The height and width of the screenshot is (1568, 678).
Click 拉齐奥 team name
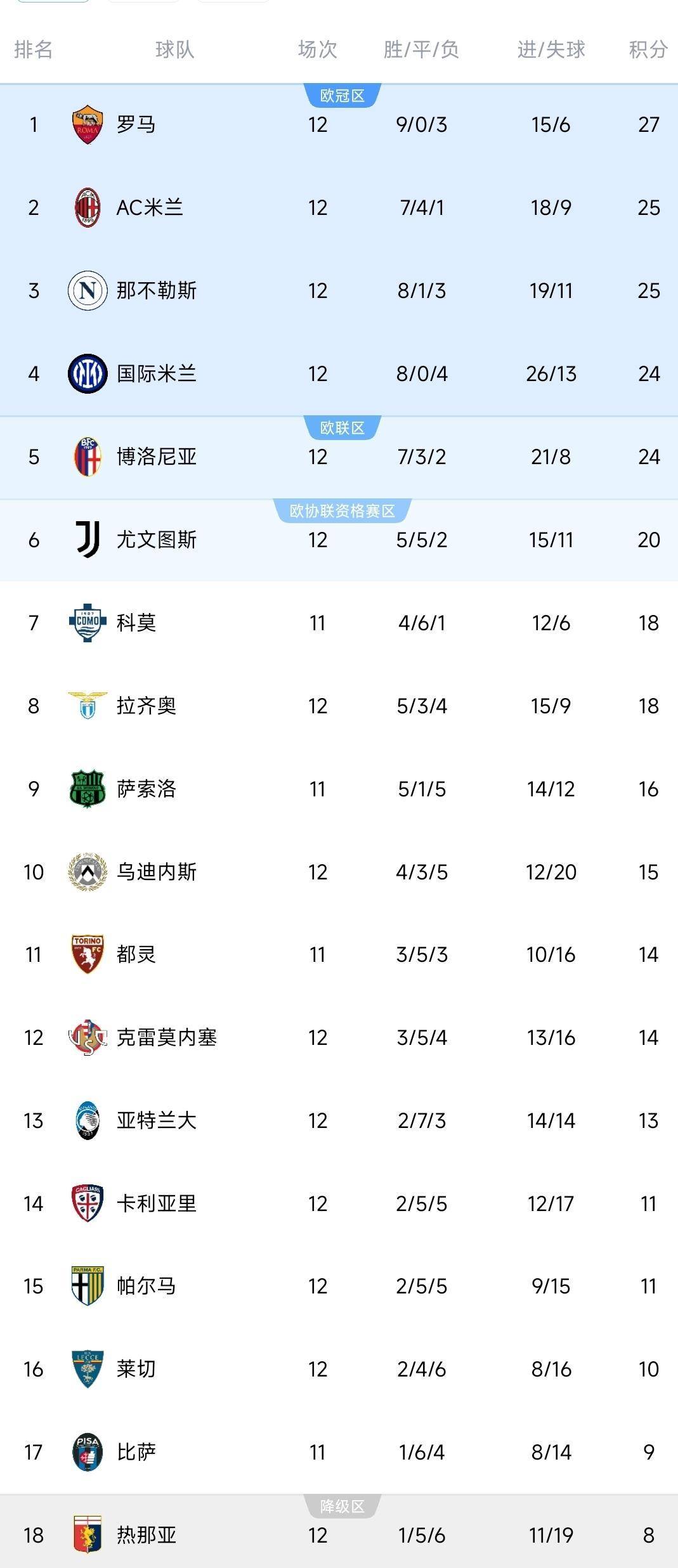147,706
